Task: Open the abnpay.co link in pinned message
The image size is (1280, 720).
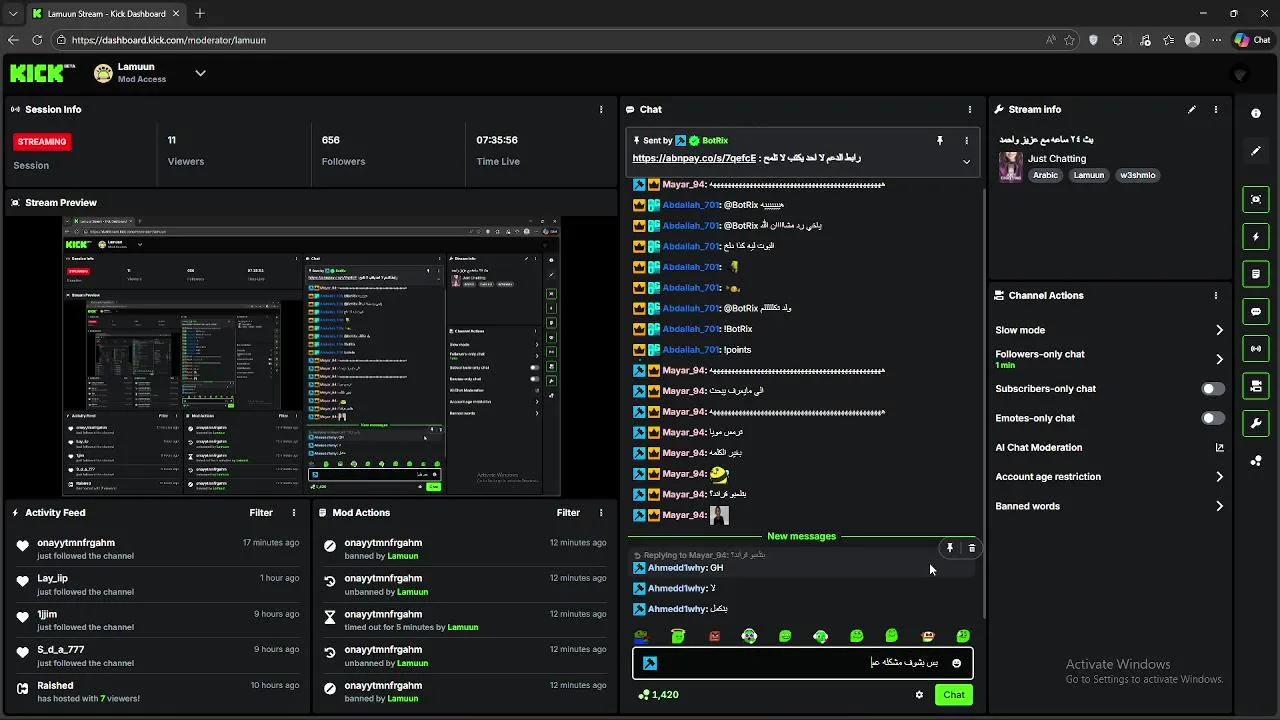Action: (x=694, y=158)
